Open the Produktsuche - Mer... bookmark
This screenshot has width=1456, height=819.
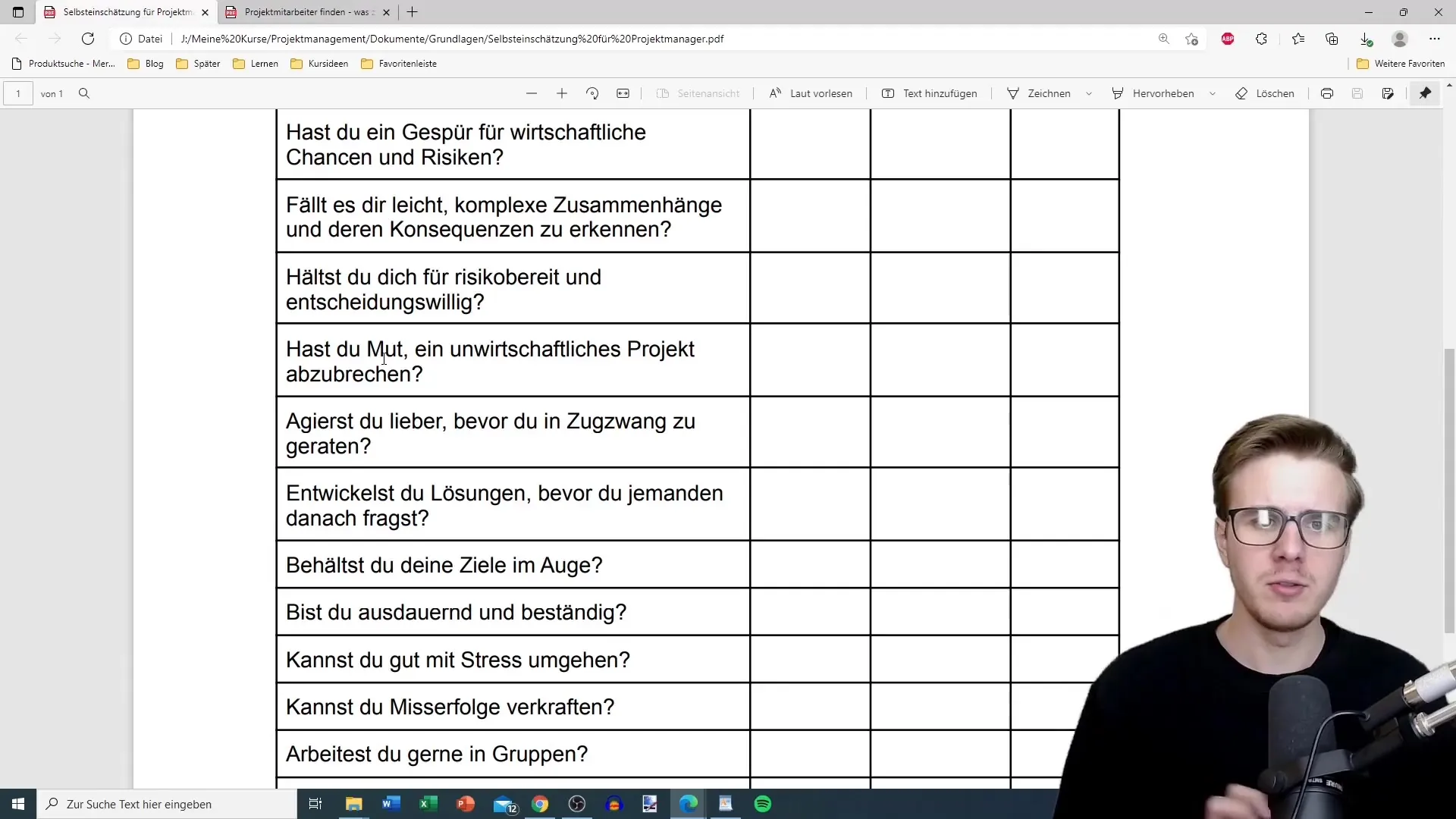(63, 64)
